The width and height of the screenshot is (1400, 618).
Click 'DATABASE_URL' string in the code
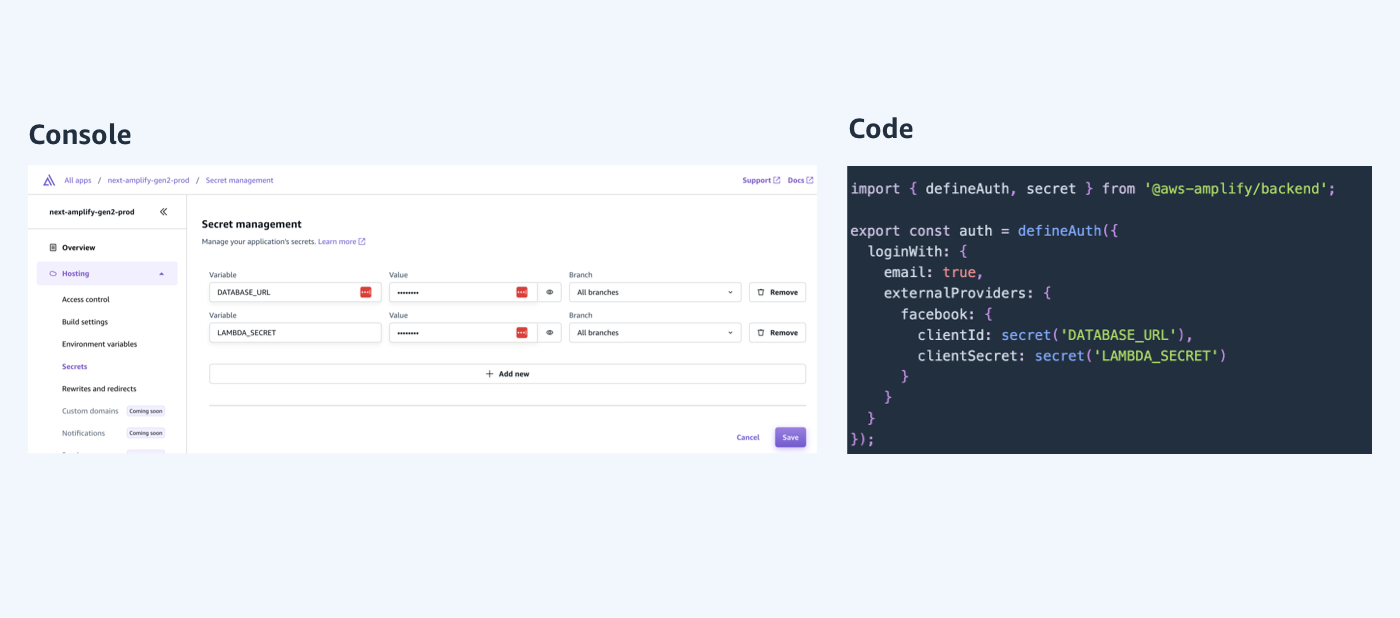pos(1118,334)
